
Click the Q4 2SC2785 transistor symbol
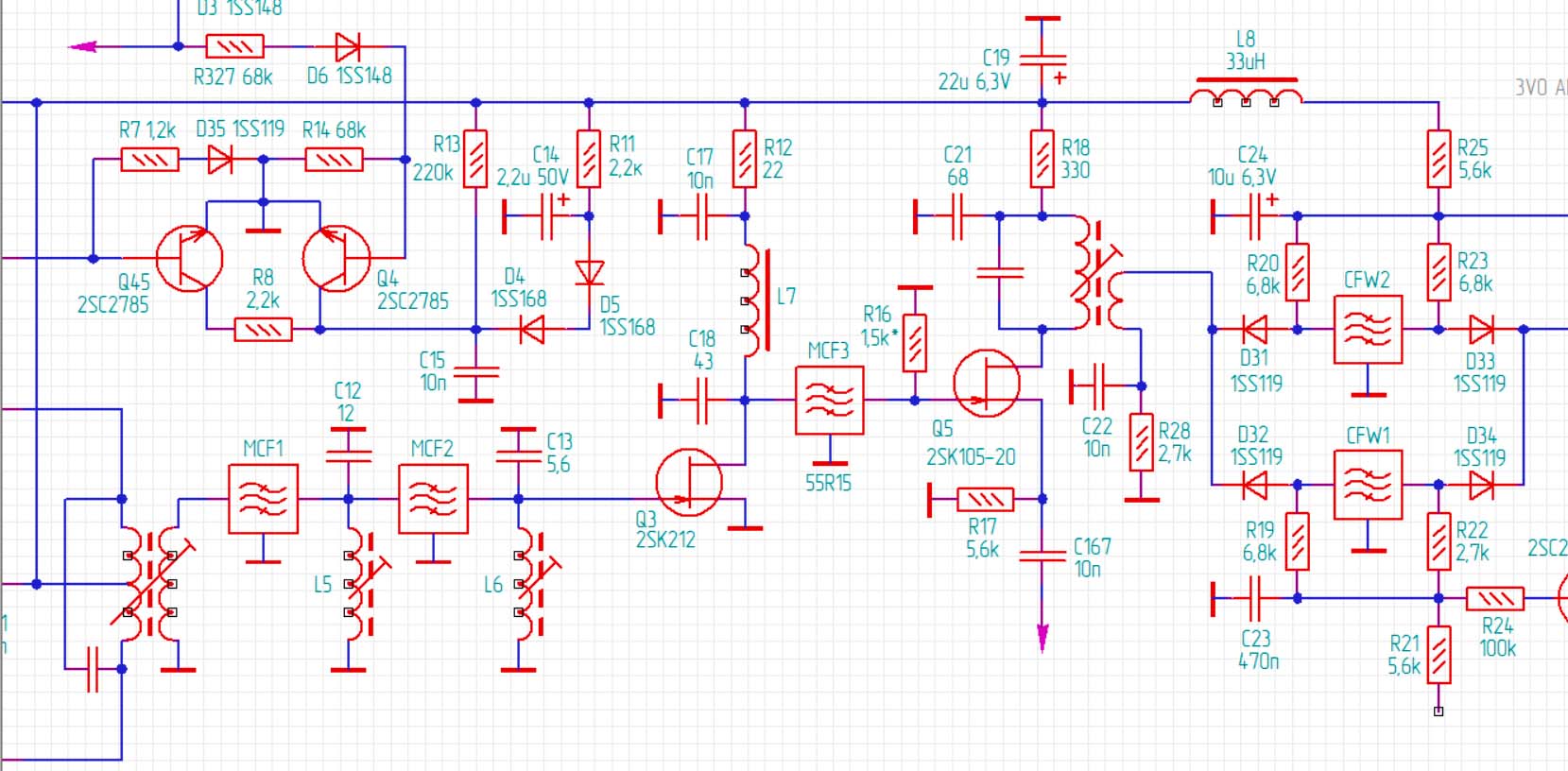[x=336, y=258]
